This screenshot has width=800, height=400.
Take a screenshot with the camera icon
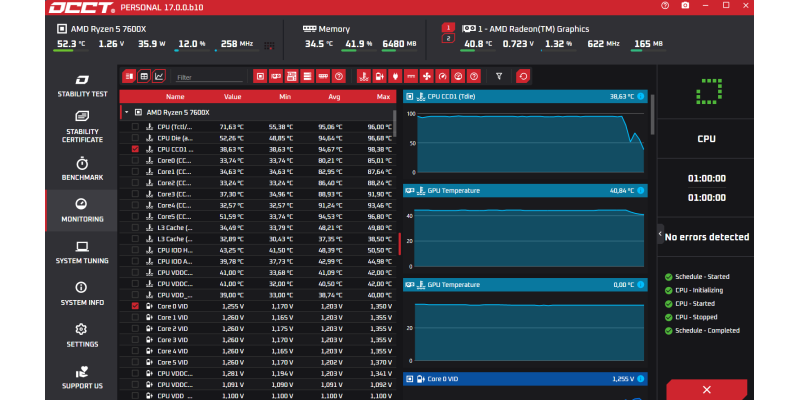pyautogui.click(x=685, y=6)
